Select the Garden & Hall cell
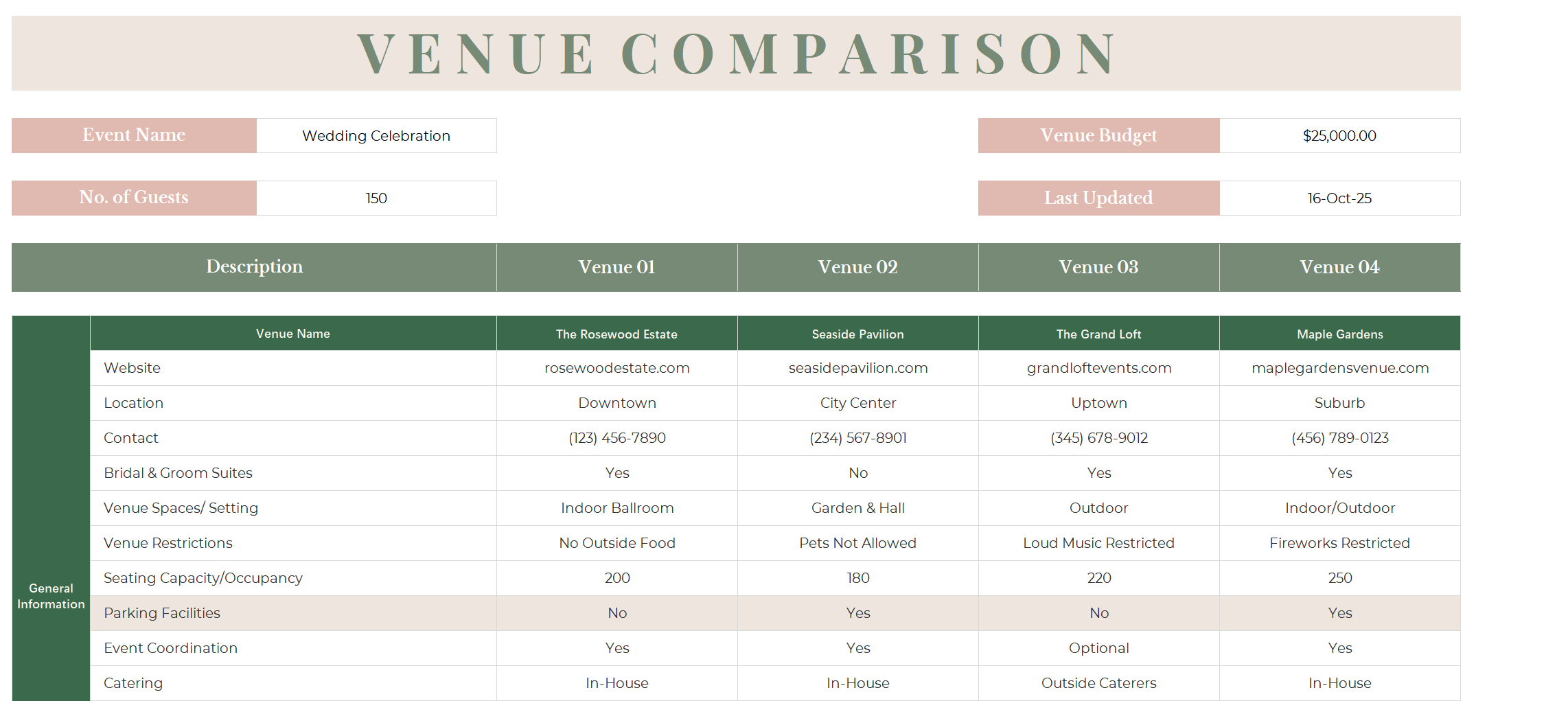 (857, 508)
